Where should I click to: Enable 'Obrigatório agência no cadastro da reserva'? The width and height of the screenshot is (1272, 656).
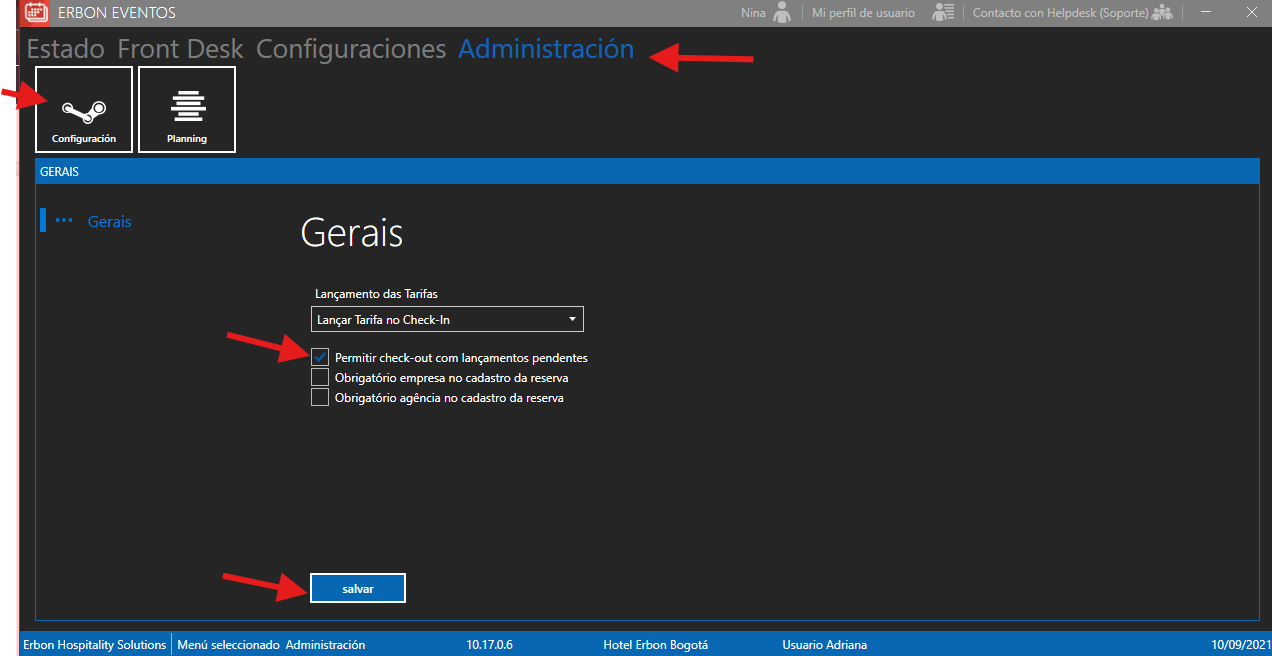pos(320,398)
